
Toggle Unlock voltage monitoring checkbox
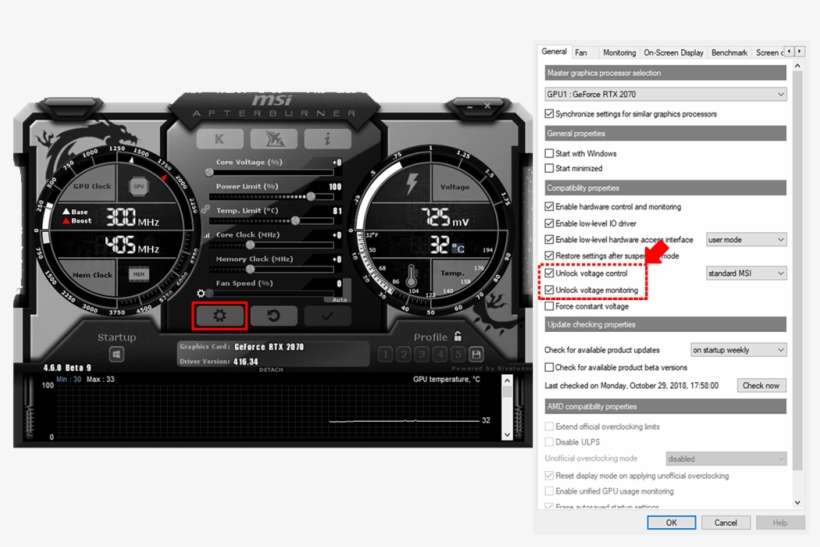tap(549, 290)
